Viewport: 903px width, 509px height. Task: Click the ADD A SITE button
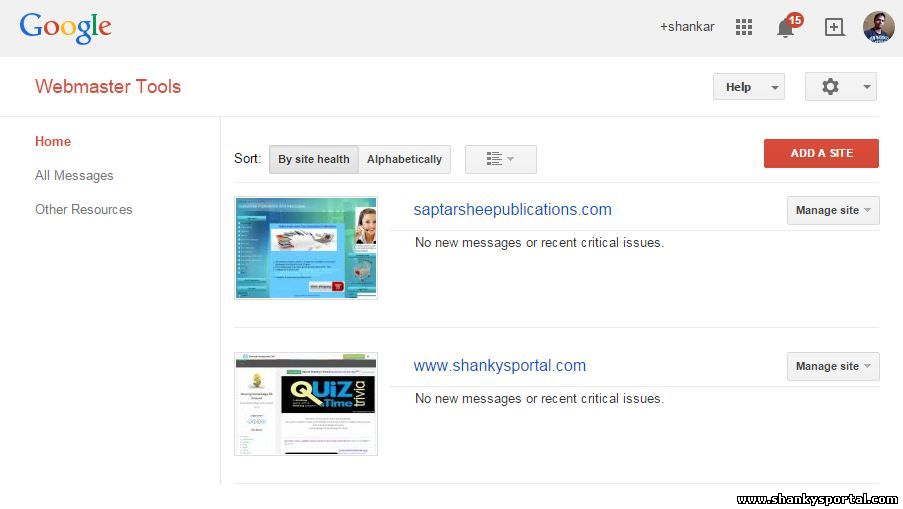(821, 153)
